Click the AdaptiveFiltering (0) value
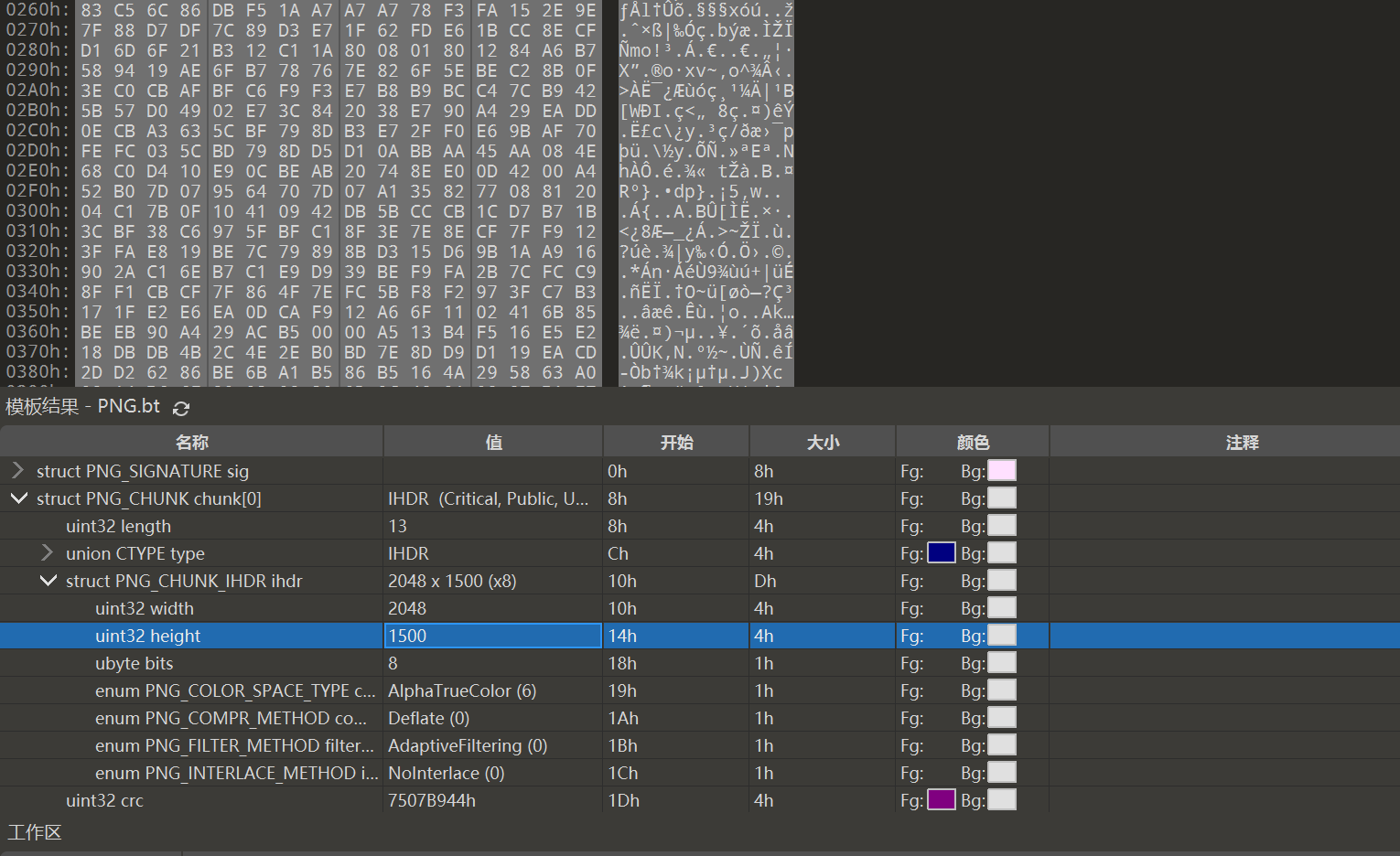 (468, 745)
